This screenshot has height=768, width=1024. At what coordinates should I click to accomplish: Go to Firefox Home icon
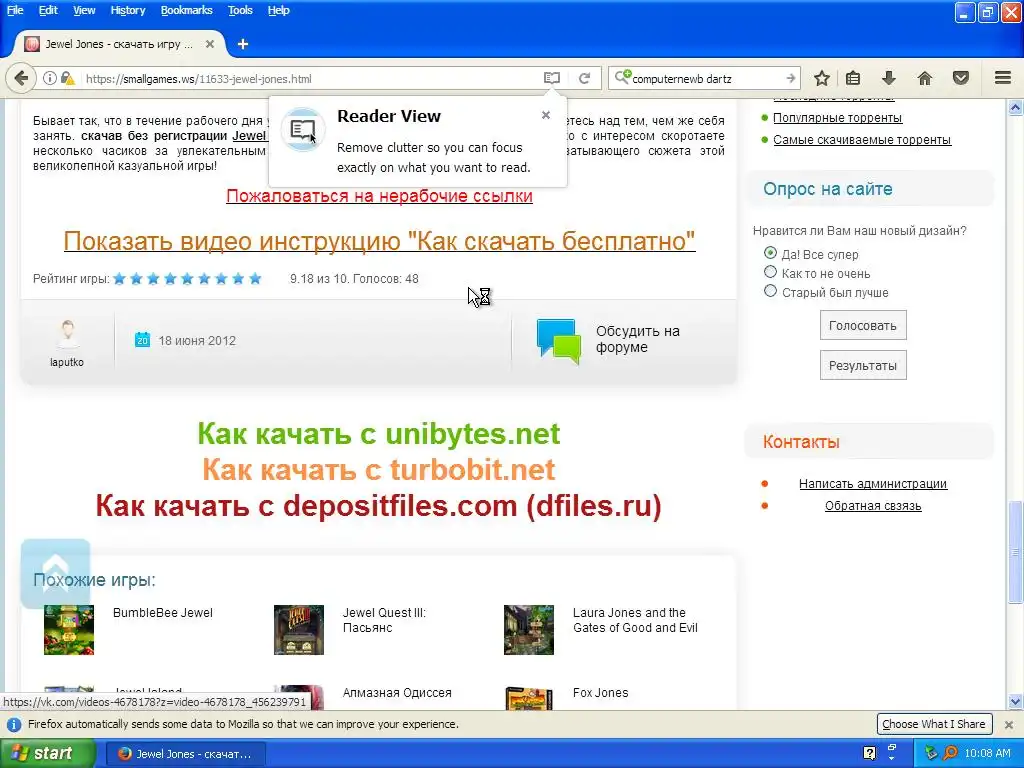coord(925,78)
